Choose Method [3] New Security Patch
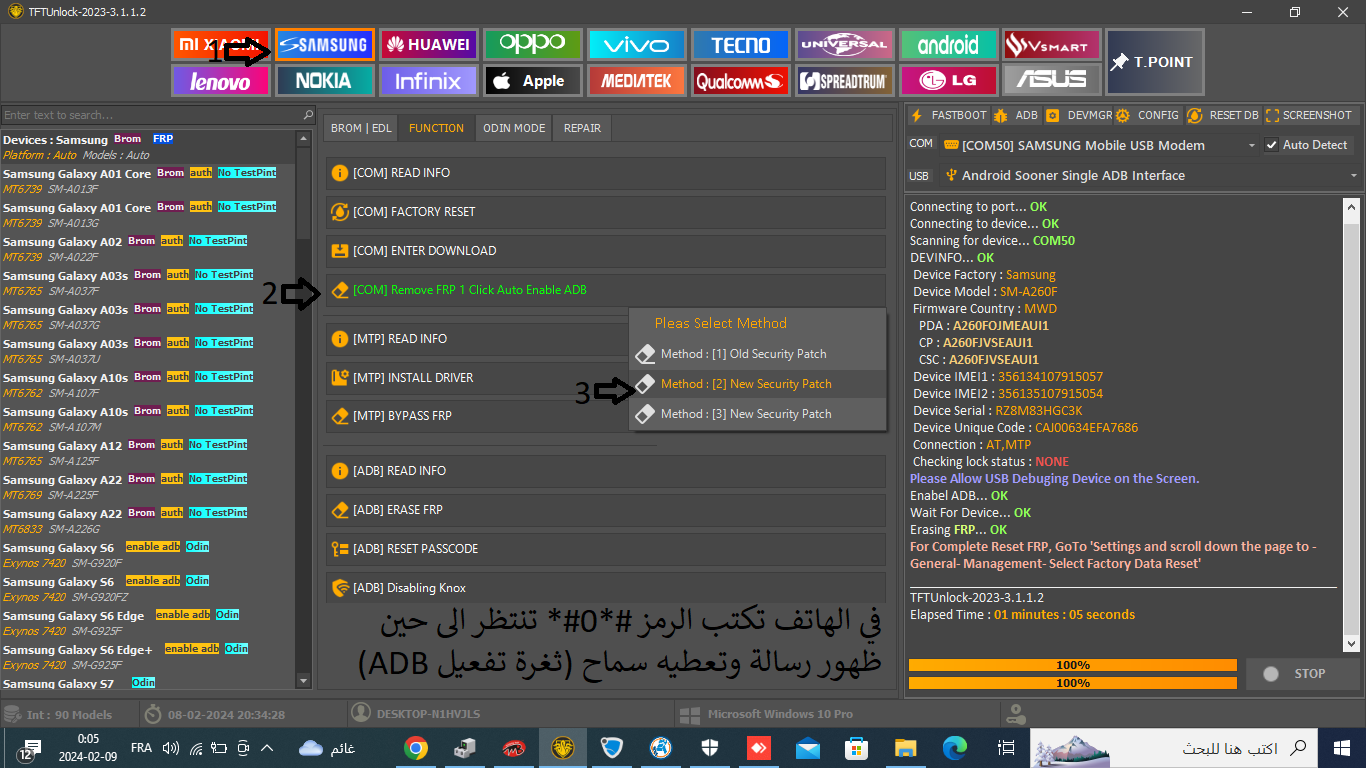Viewport: 1366px width, 768px height. coord(757,414)
